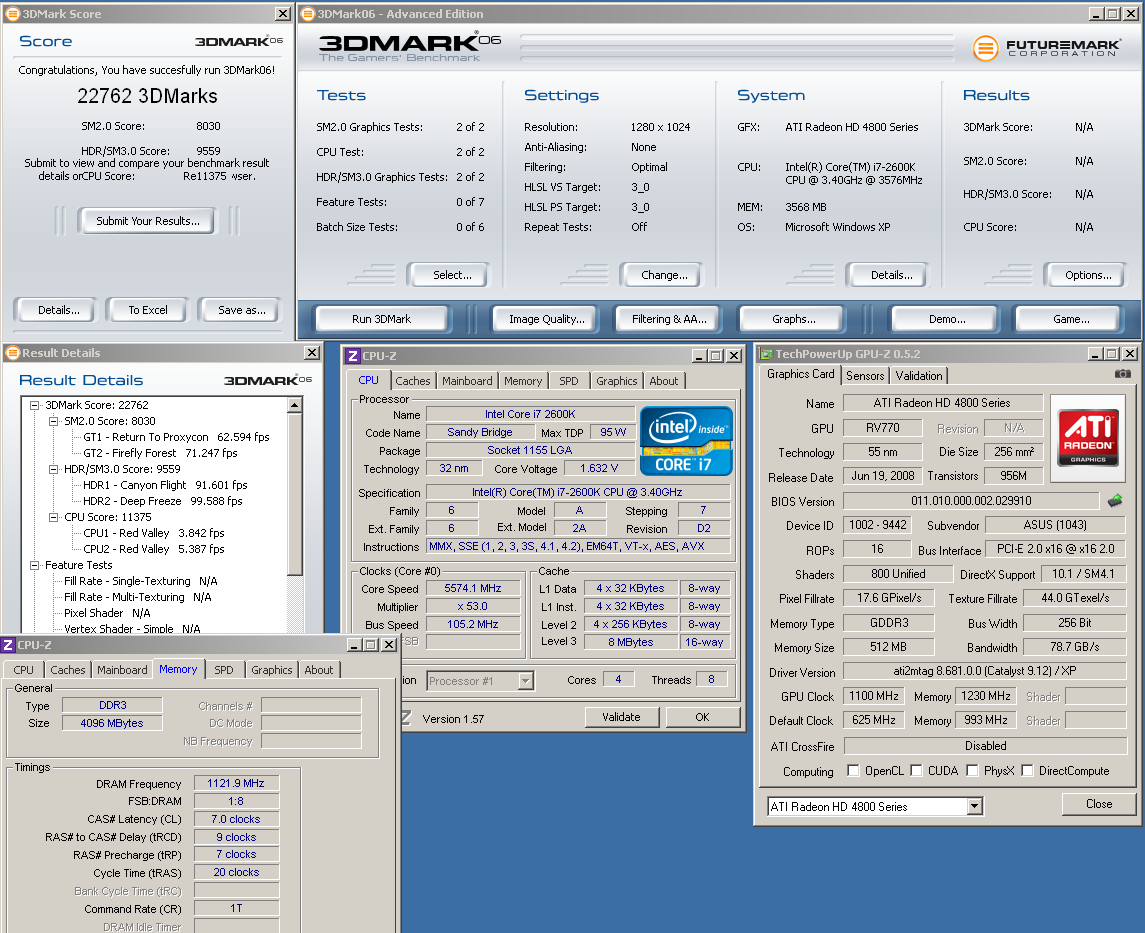Viewport: 1145px width, 933px height.
Task: Click the Game... button
Action: [1071, 319]
